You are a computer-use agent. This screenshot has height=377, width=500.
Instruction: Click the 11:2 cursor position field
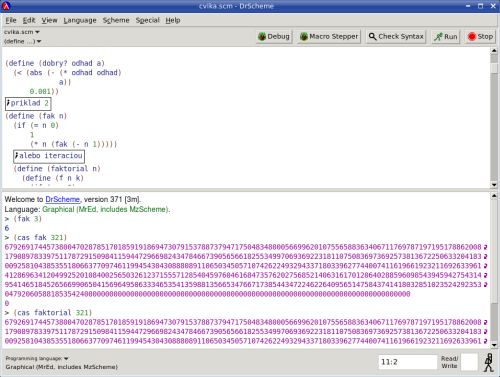tap(408, 362)
